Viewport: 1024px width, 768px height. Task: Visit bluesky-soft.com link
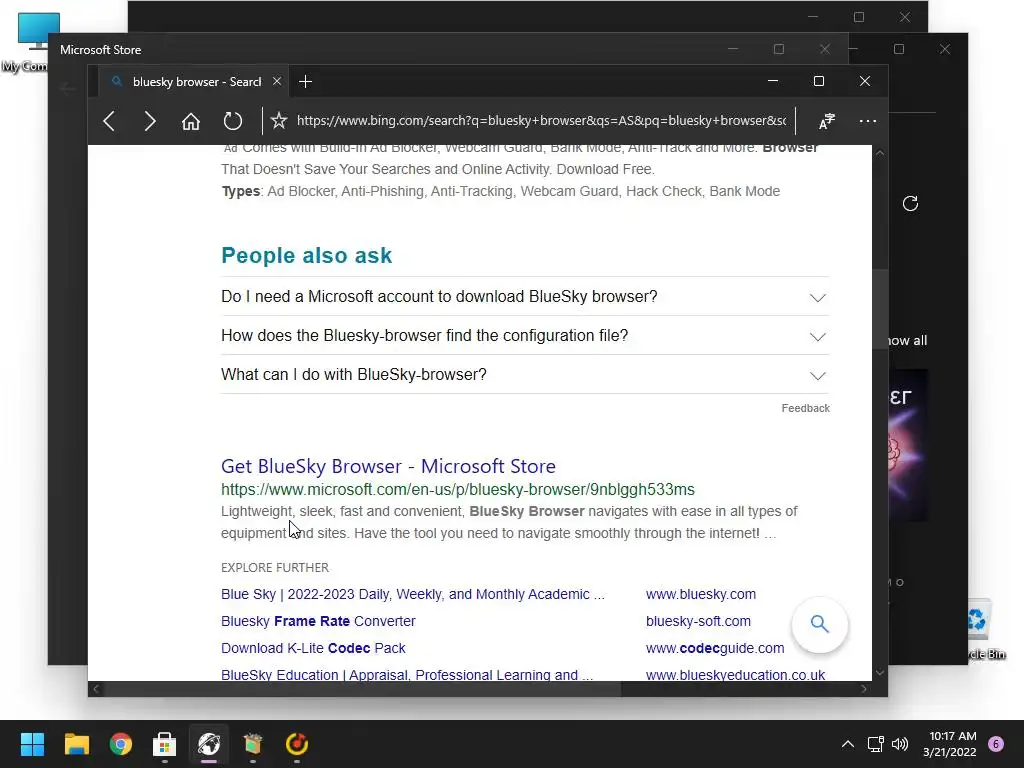click(x=698, y=621)
